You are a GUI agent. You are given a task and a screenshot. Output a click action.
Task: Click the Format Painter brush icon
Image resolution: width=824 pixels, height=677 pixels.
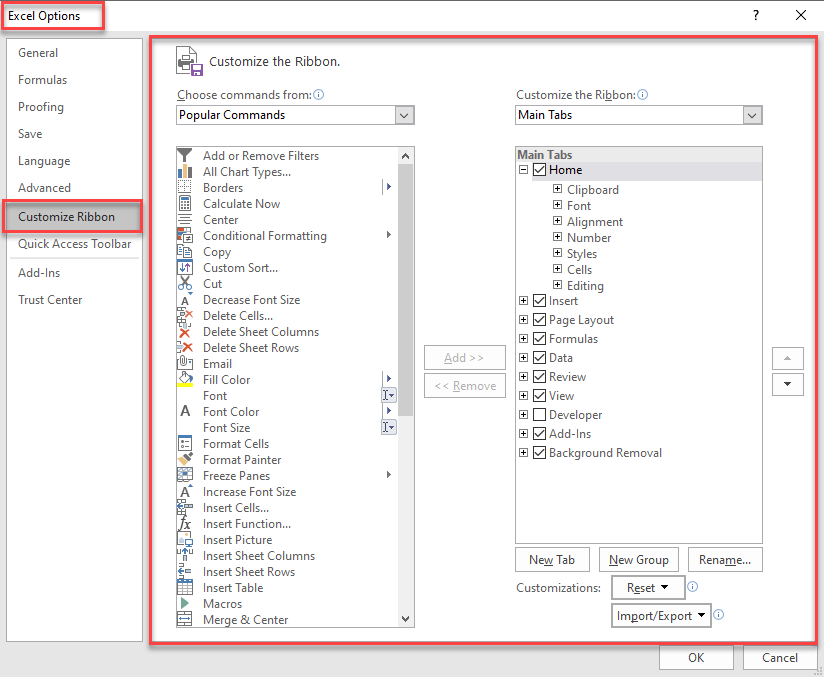184,459
